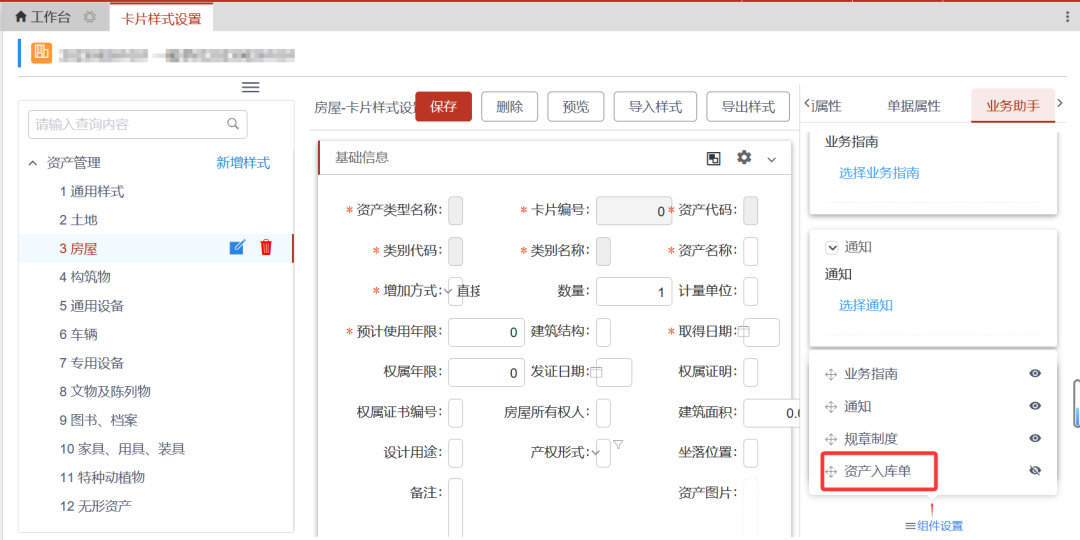This screenshot has width=1080, height=540.
Task: Select 4 构筑物 in the tree
Action: point(85,277)
